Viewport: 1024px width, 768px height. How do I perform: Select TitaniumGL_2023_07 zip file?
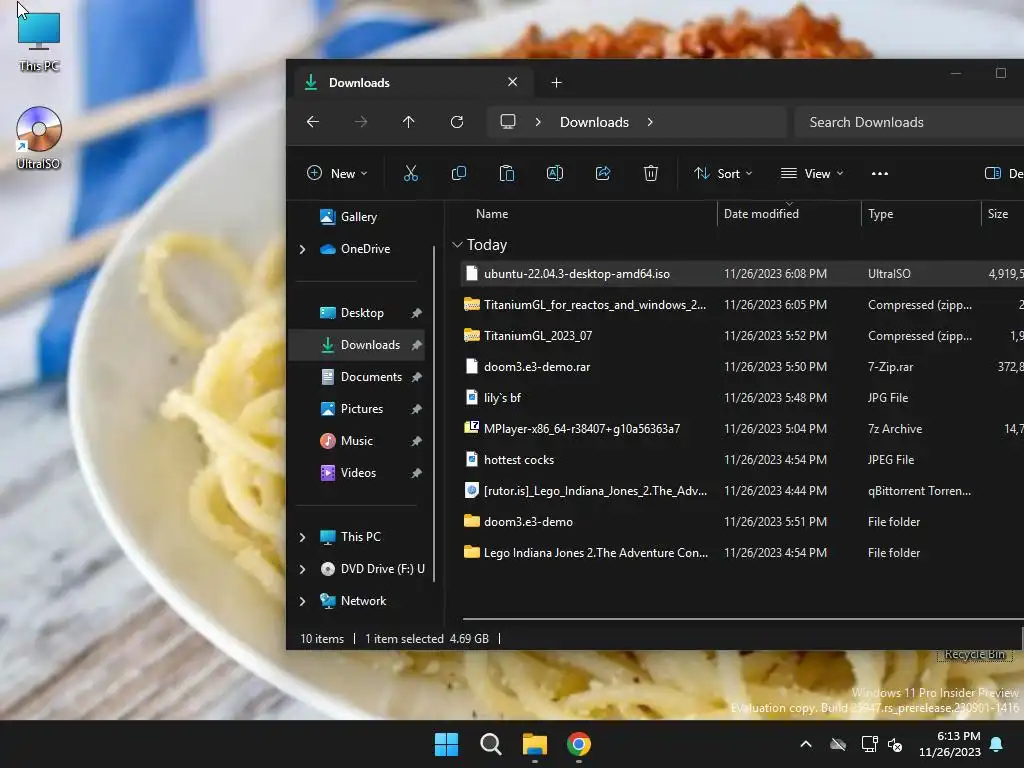[x=742, y=336]
